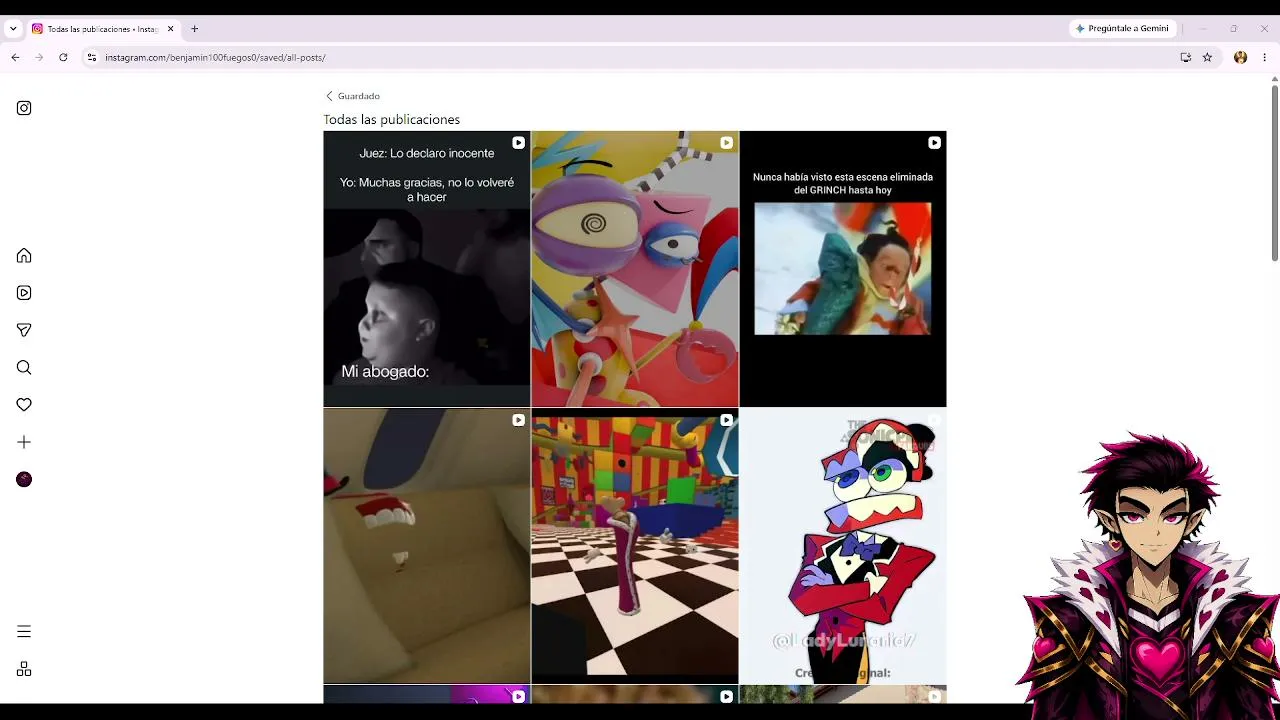Open the 'Juez: Lo declaro inocente' saved reel

pos(427,269)
